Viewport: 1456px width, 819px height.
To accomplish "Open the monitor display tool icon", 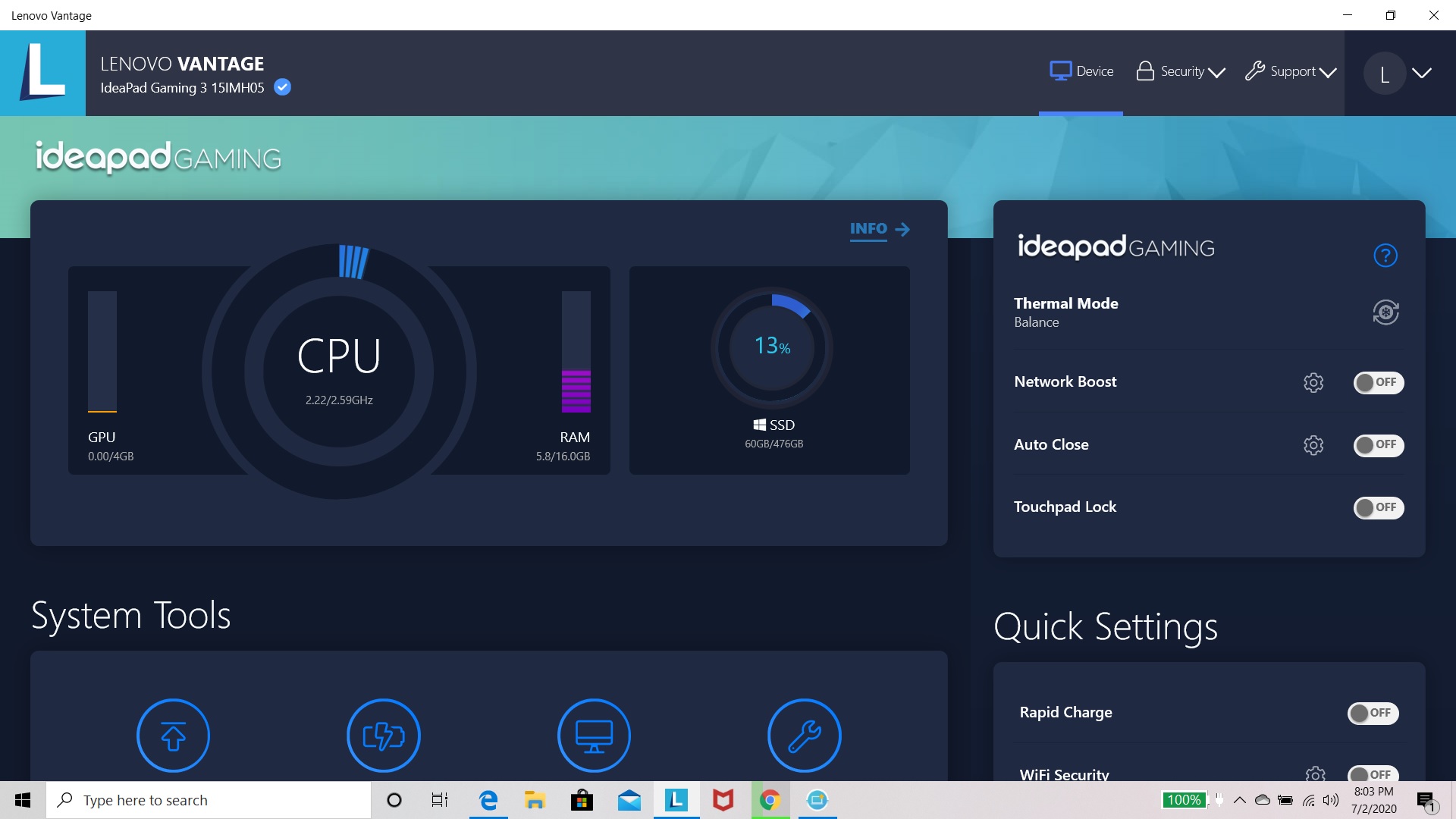I will (x=594, y=735).
